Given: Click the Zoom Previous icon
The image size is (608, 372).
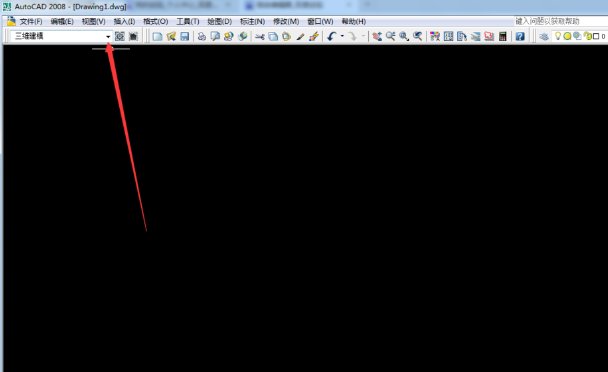Looking at the screenshot, I should tap(418, 36).
